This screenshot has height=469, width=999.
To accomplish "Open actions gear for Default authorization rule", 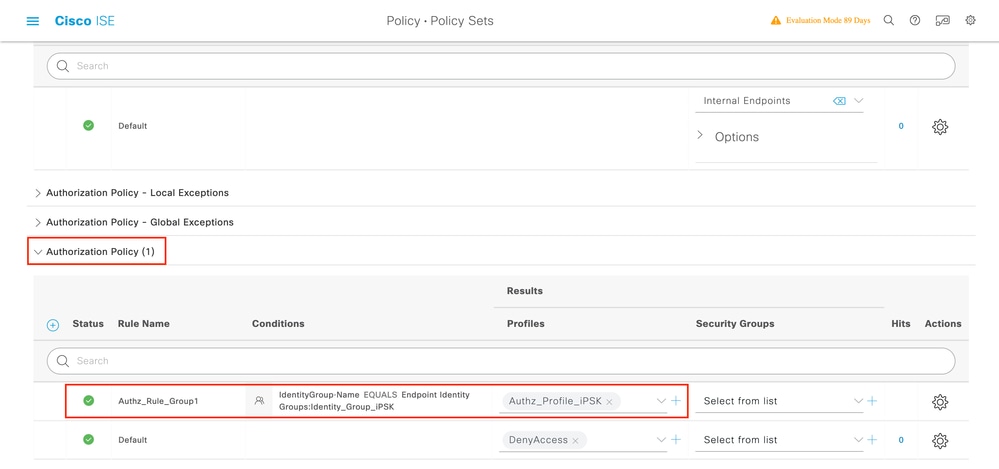I will (940, 440).
